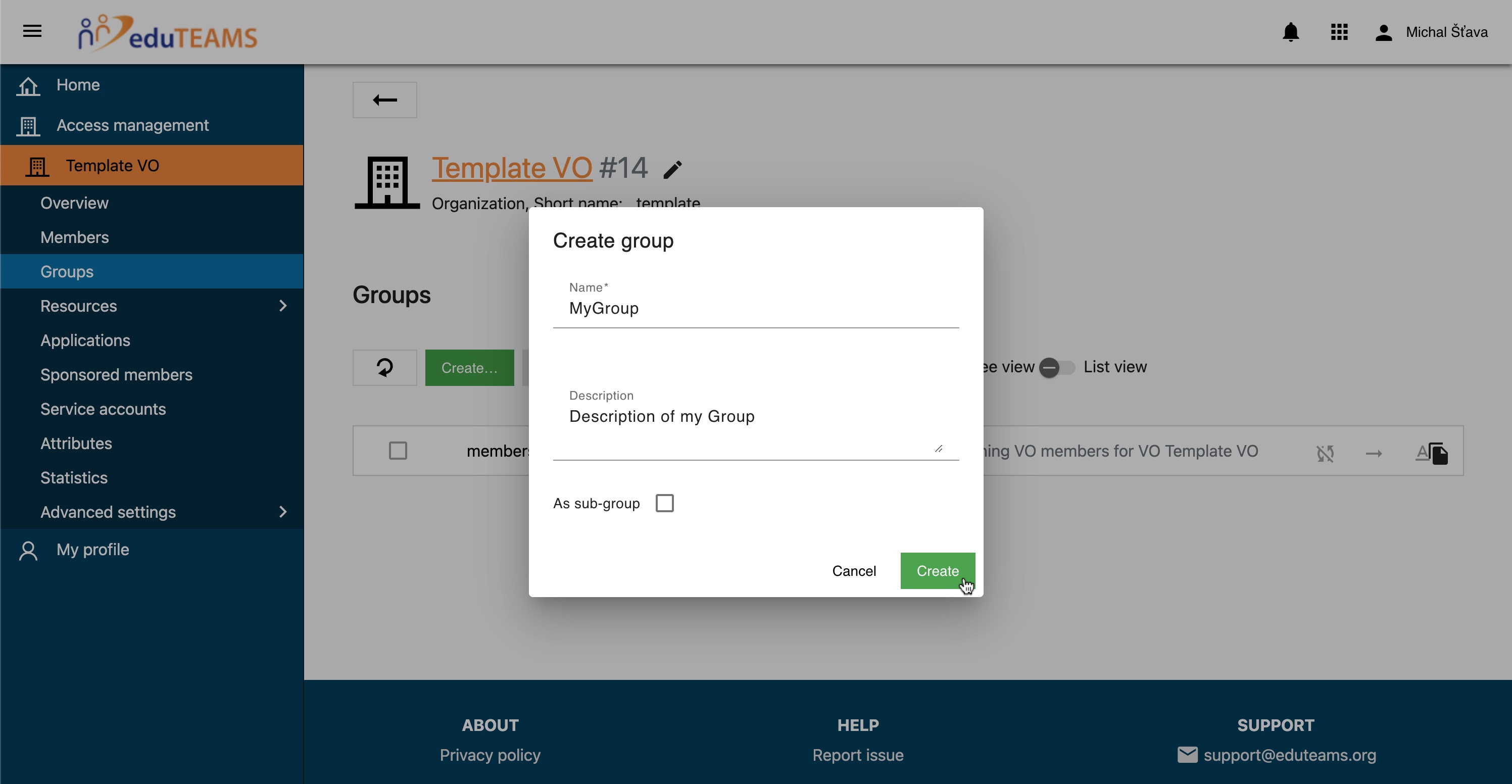Open Applications in the sidebar
The width and height of the screenshot is (1512, 784).
pos(152,340)
